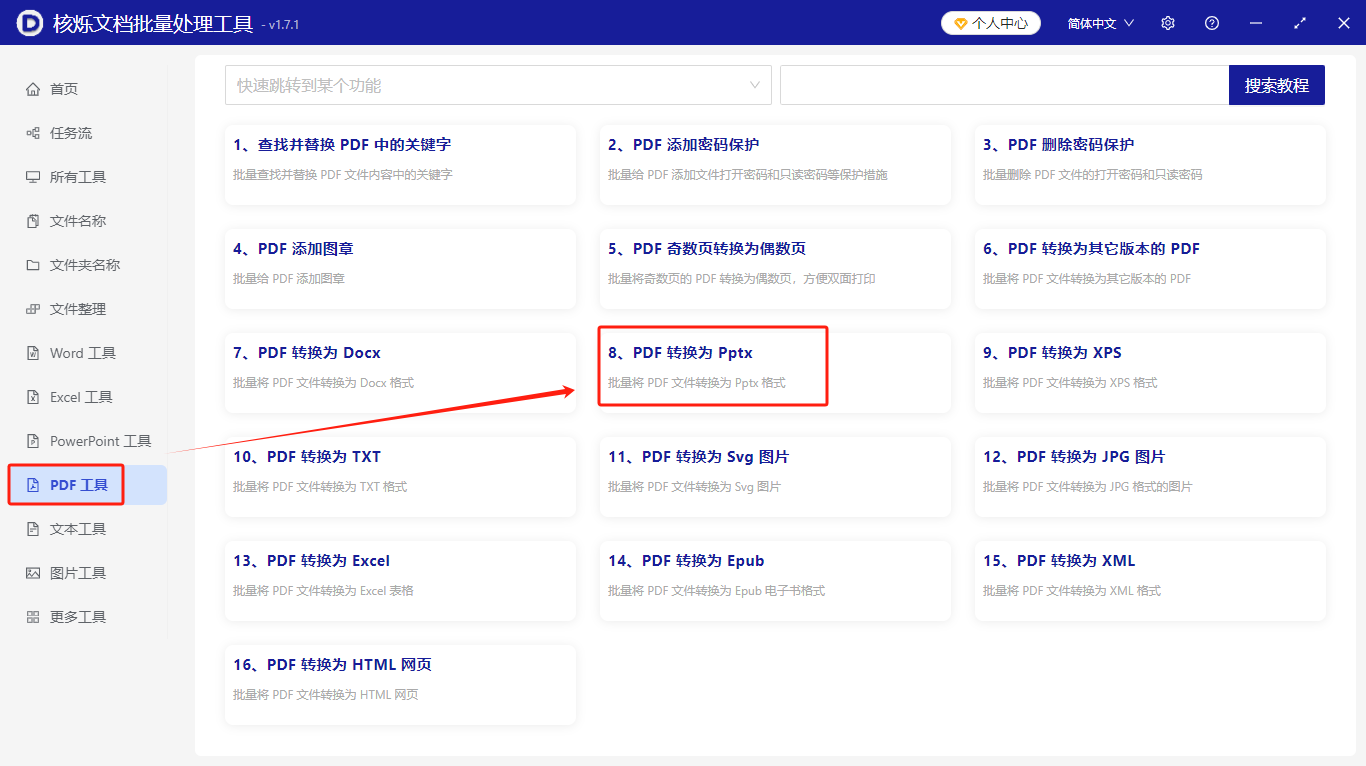
Task: Select Word 工具 in the sidebar
Action: (x=84, y=353)
